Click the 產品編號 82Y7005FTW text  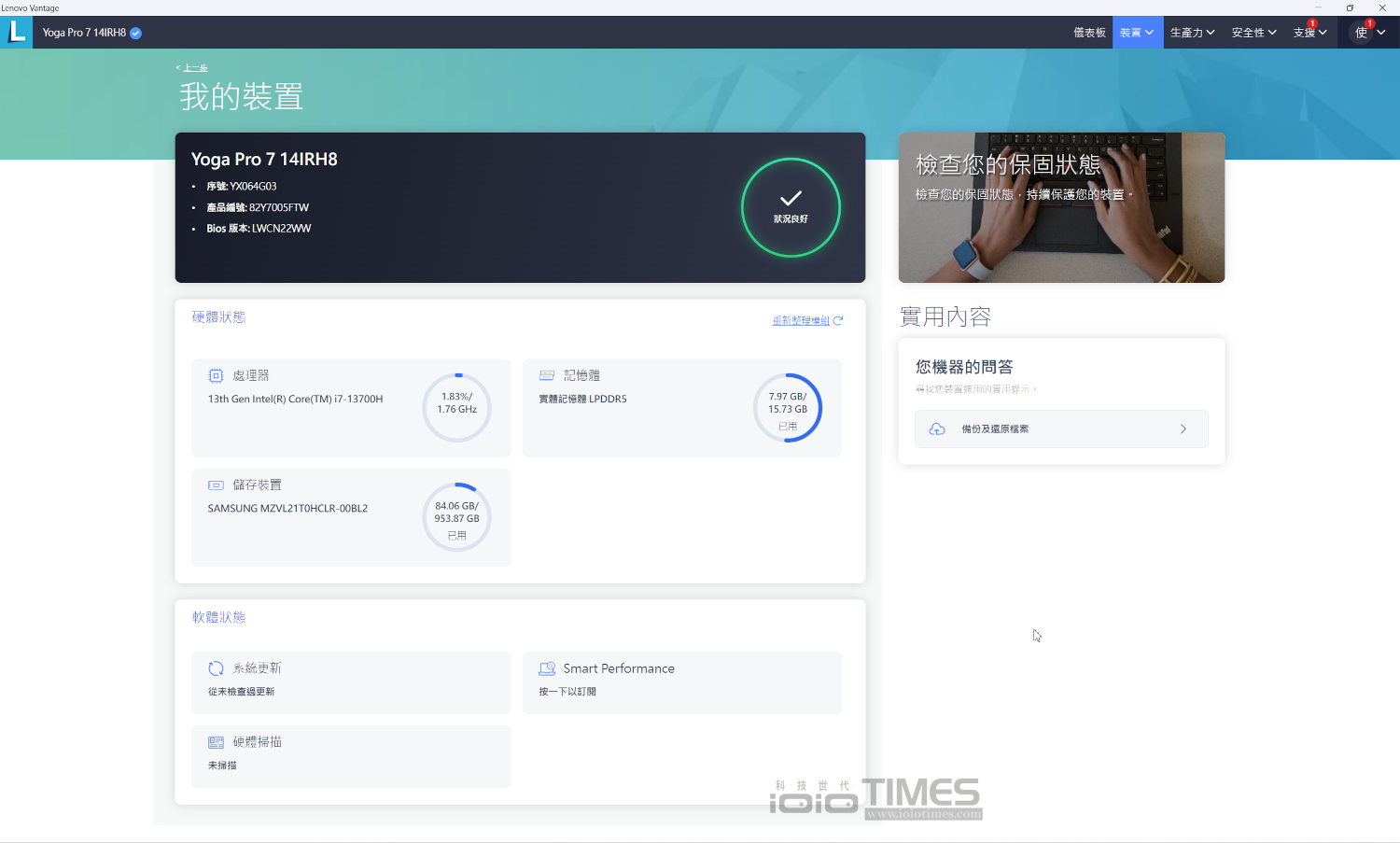point(258,207)
